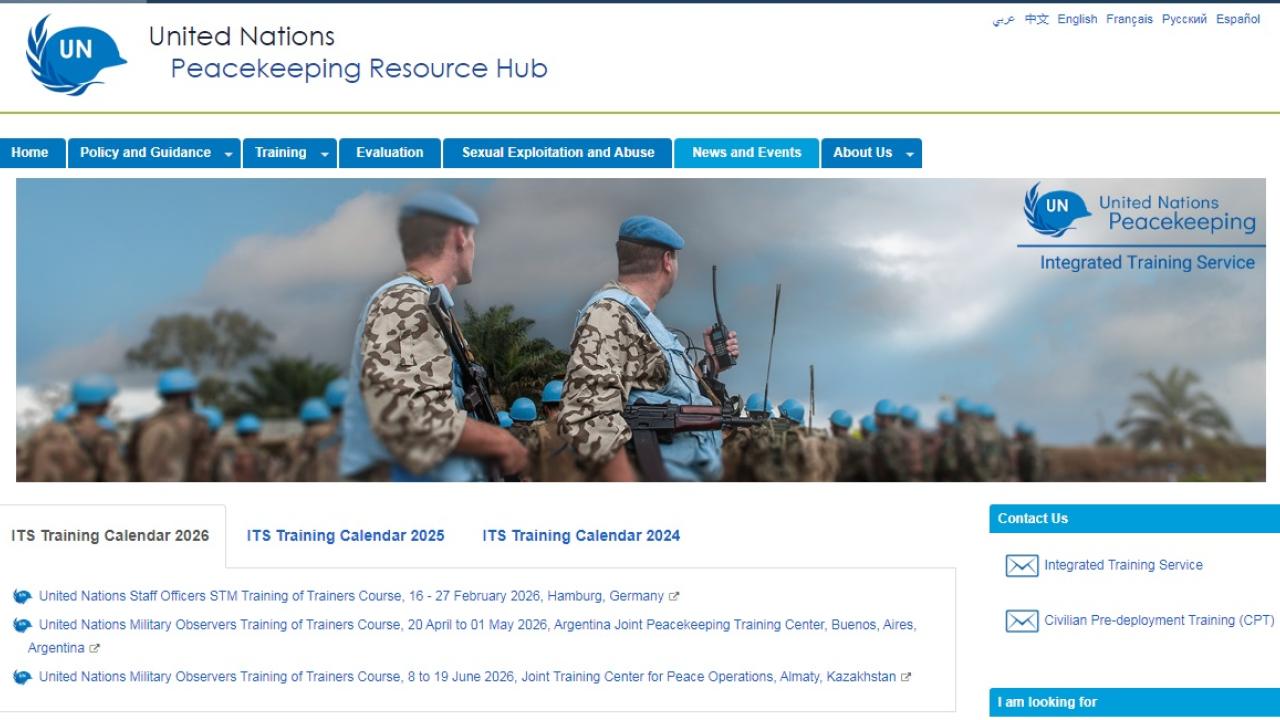Expand the Training menu dropdown arrow

324,154
